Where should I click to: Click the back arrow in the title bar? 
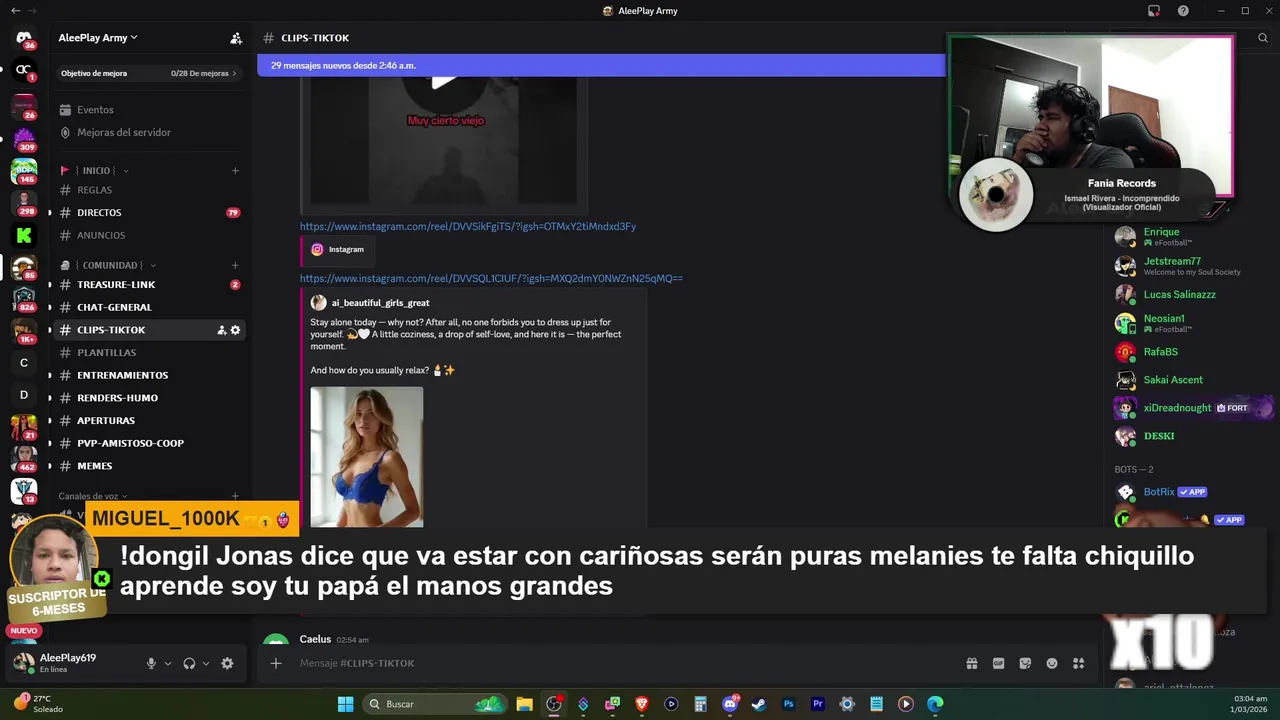tap(15, 11)
